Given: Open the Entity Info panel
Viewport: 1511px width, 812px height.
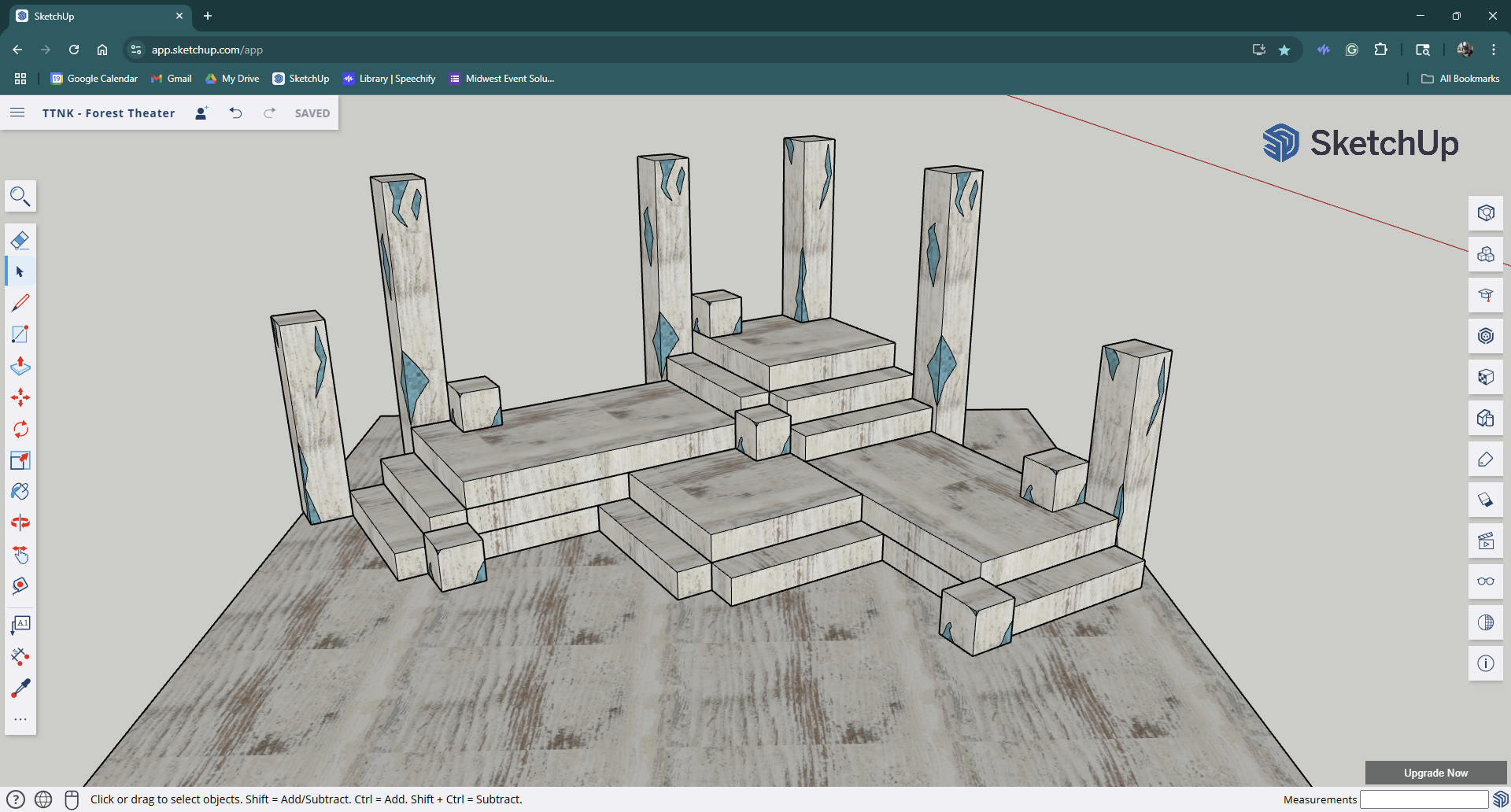Looking at the screenshot, I should [x=1486, y=213].
